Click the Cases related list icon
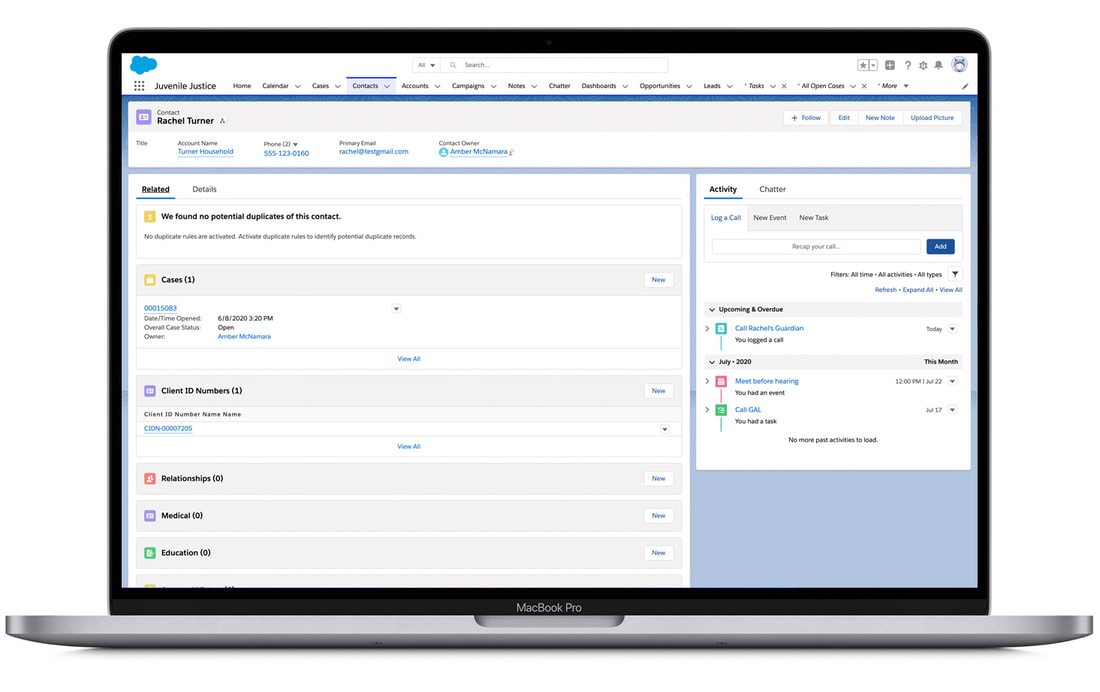The image size is (1100, 692). click(149, 280)
